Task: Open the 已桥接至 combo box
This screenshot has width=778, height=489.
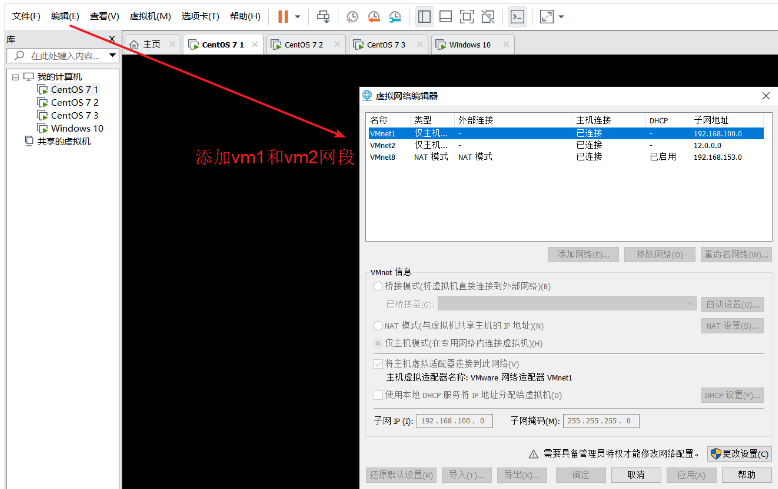Action: [567, 304]
